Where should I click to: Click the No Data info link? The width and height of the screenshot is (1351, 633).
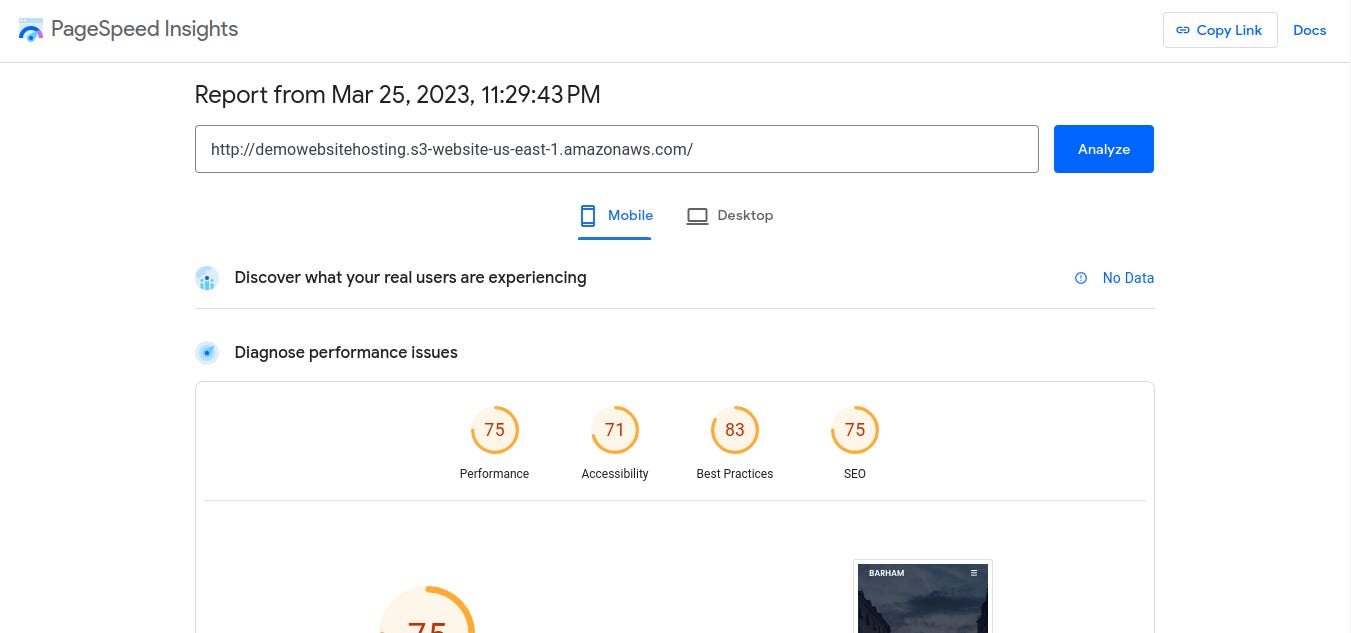pos(1128,278)
